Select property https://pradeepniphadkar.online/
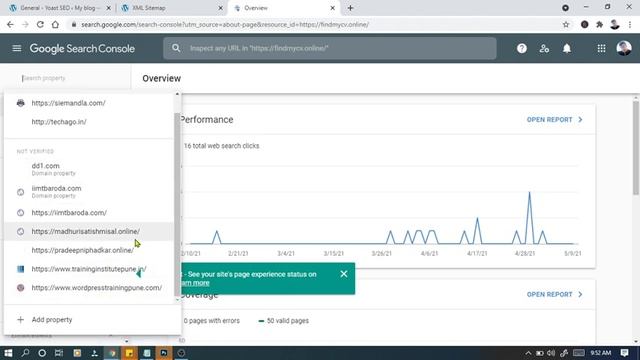640x360 pixels. tap(89, 250)
